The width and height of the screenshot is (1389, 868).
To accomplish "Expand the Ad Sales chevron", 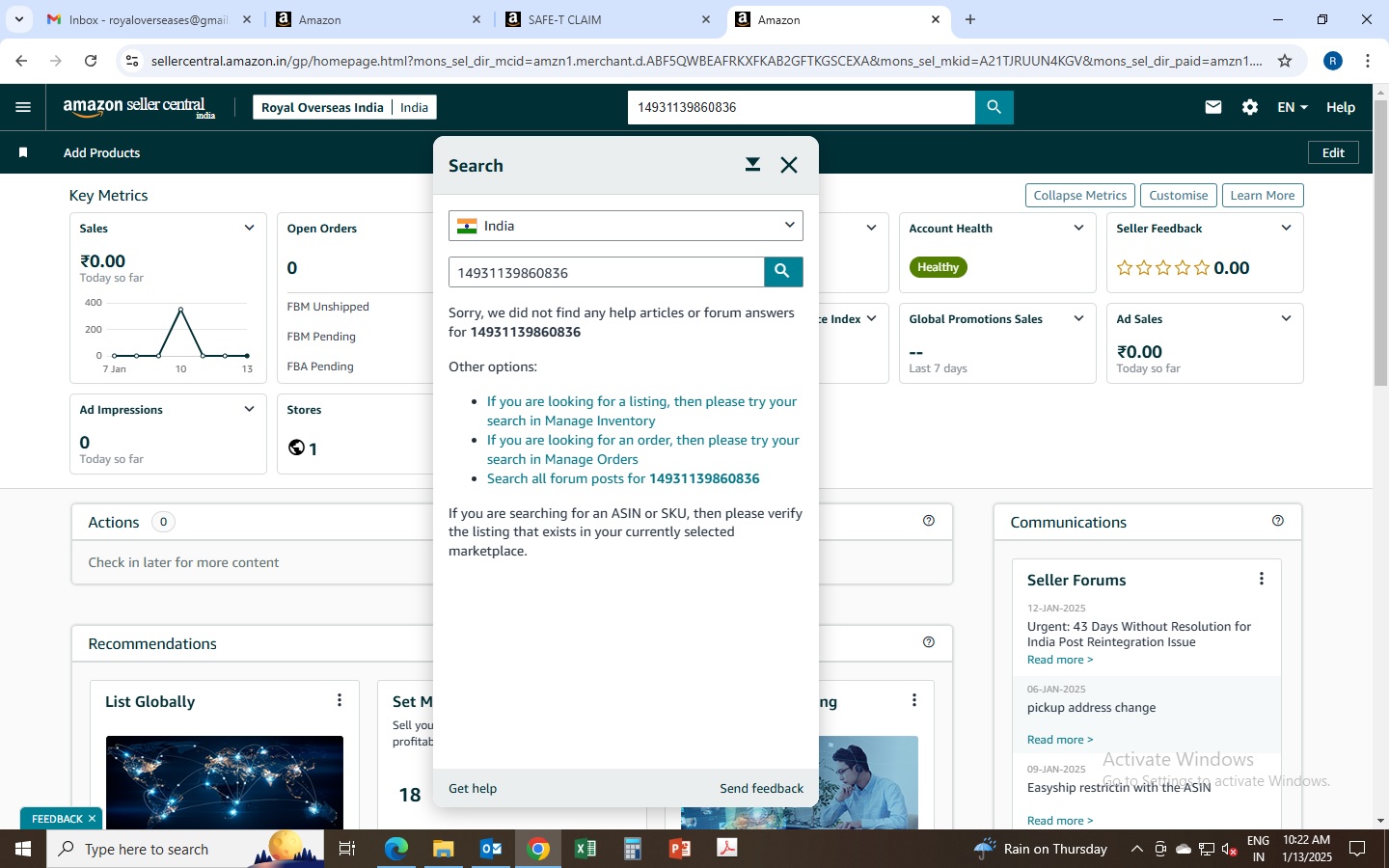I will point(1286,318).
